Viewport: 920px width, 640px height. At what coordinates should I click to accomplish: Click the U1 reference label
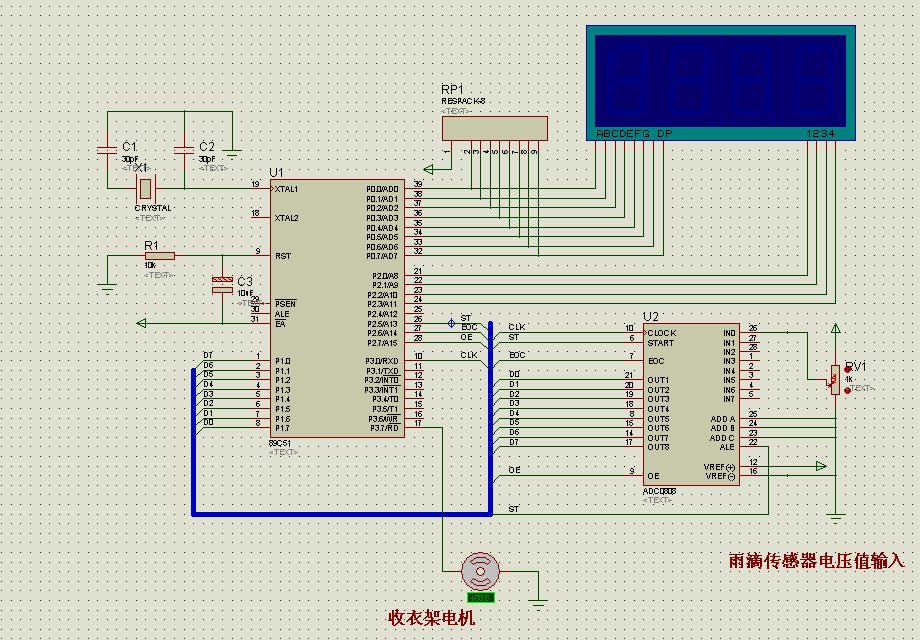point(276,172)
